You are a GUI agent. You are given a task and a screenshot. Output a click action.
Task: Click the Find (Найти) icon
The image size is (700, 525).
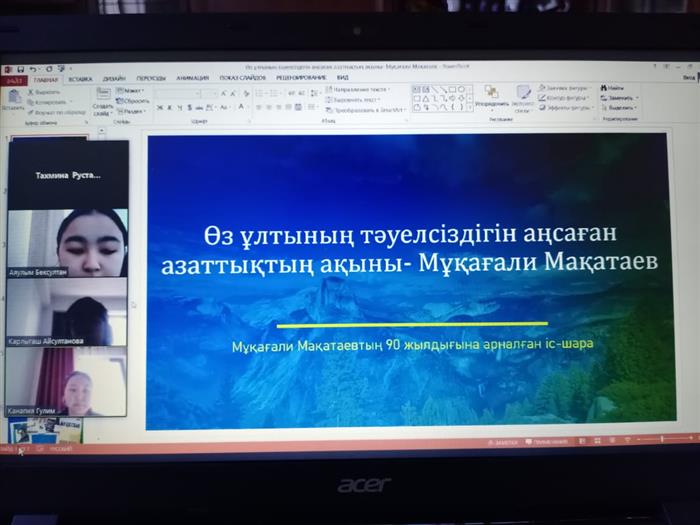pyautogui.click(x=614, y=88)
